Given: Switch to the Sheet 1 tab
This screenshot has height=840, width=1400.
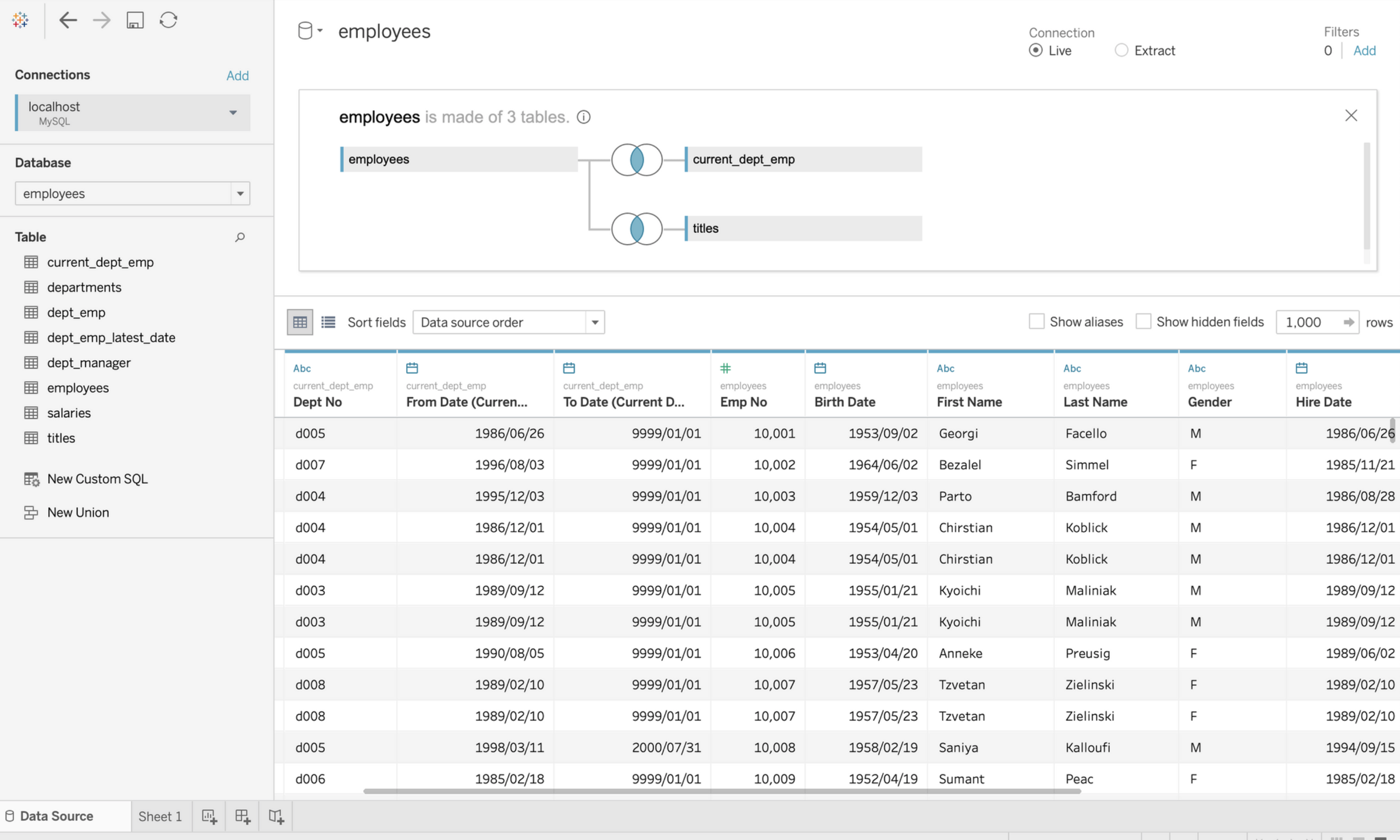Looking at the screenshot, I should pyautogui.click(x=160, y=816).
